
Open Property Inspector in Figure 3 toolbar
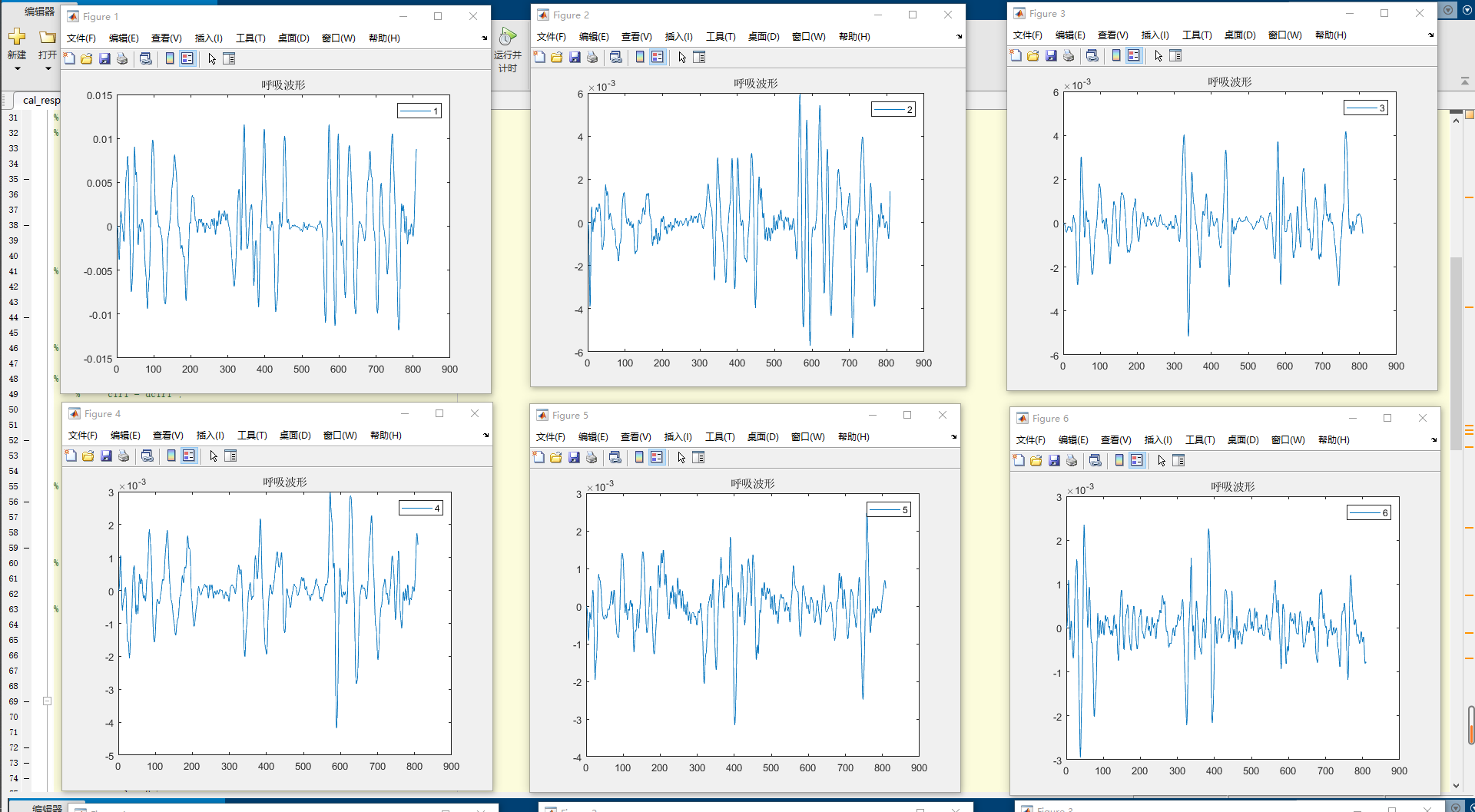pyautogui.click(x=1175, y=55)
